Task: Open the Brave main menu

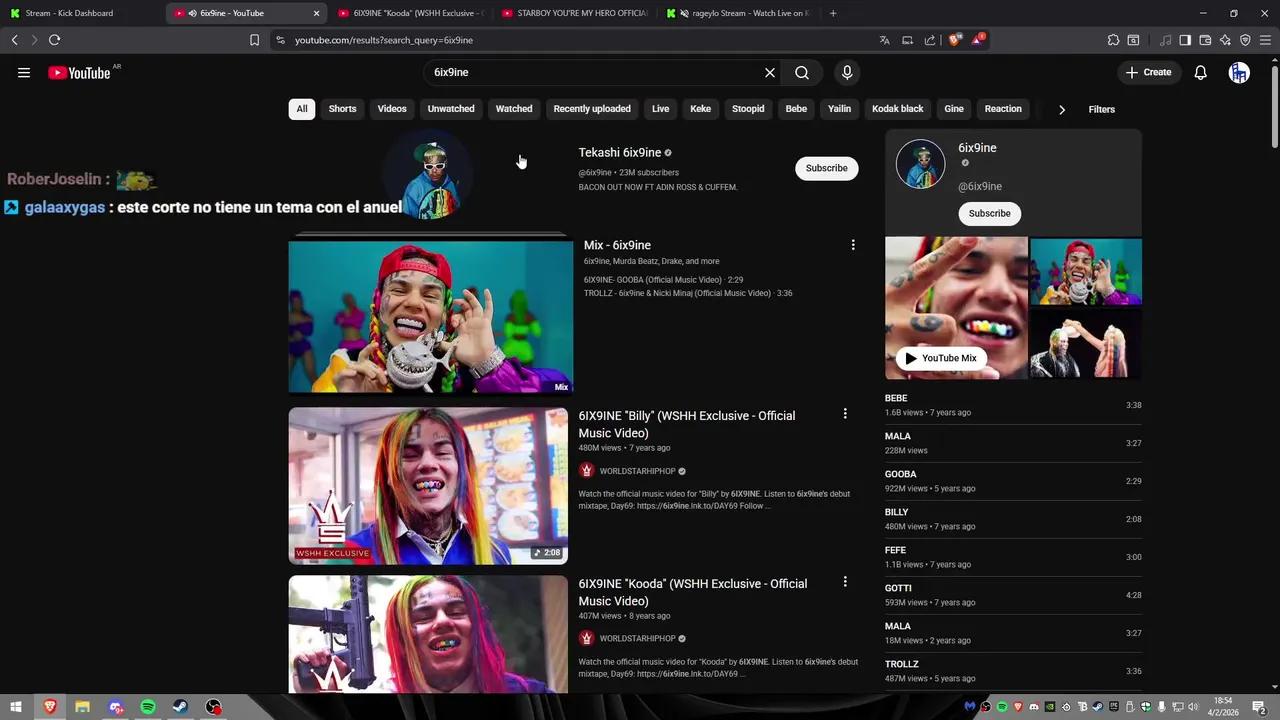Action: click(x=1265, y=40)
